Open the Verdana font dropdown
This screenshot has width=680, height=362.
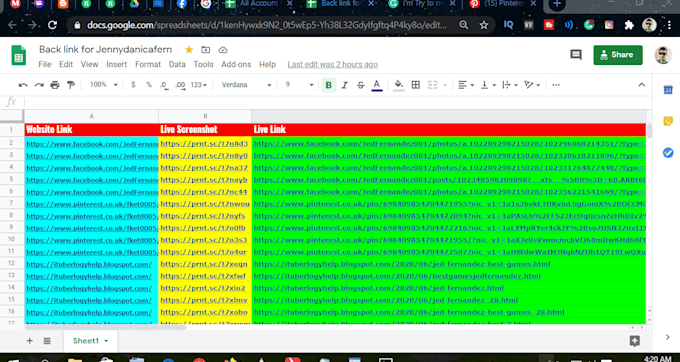[246, 85]
